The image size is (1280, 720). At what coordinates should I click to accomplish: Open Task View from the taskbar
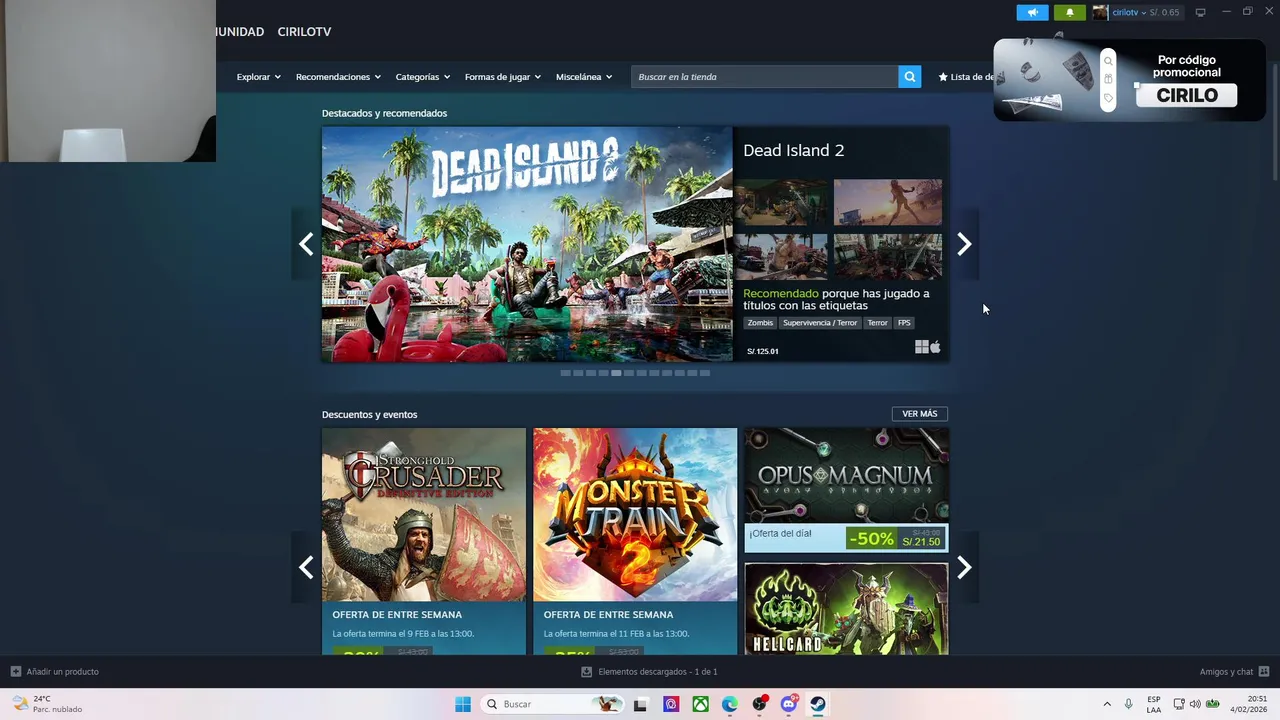pyautogui.click(x=641, y=704)
